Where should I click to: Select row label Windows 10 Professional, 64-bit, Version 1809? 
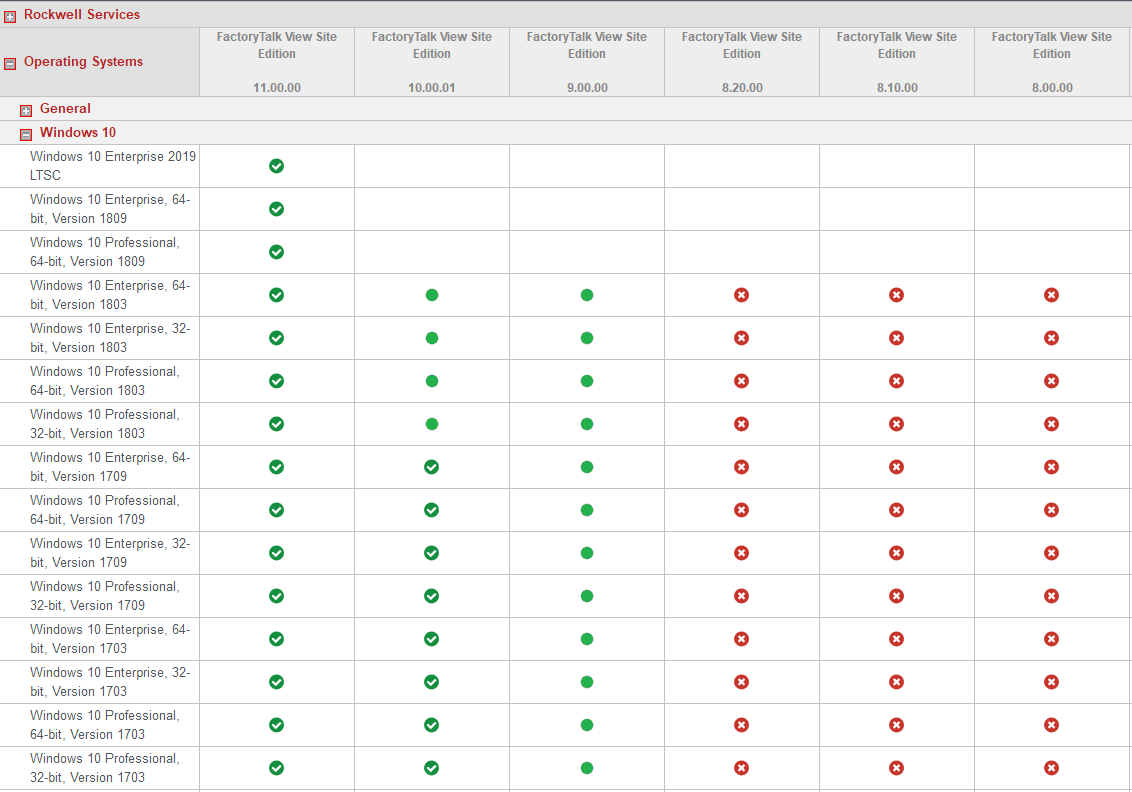tap(105, 252)
